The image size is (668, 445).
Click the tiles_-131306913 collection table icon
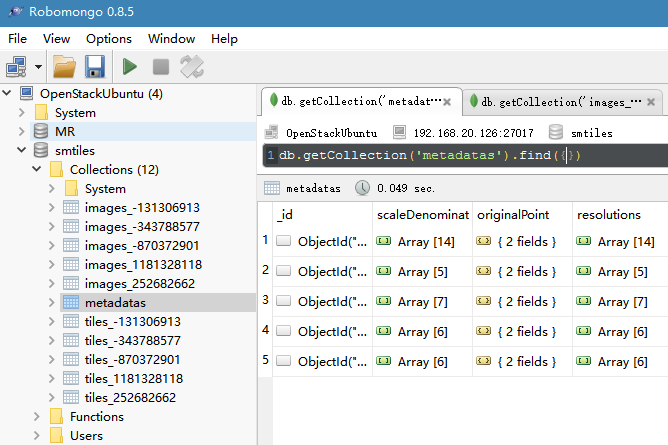71,321
